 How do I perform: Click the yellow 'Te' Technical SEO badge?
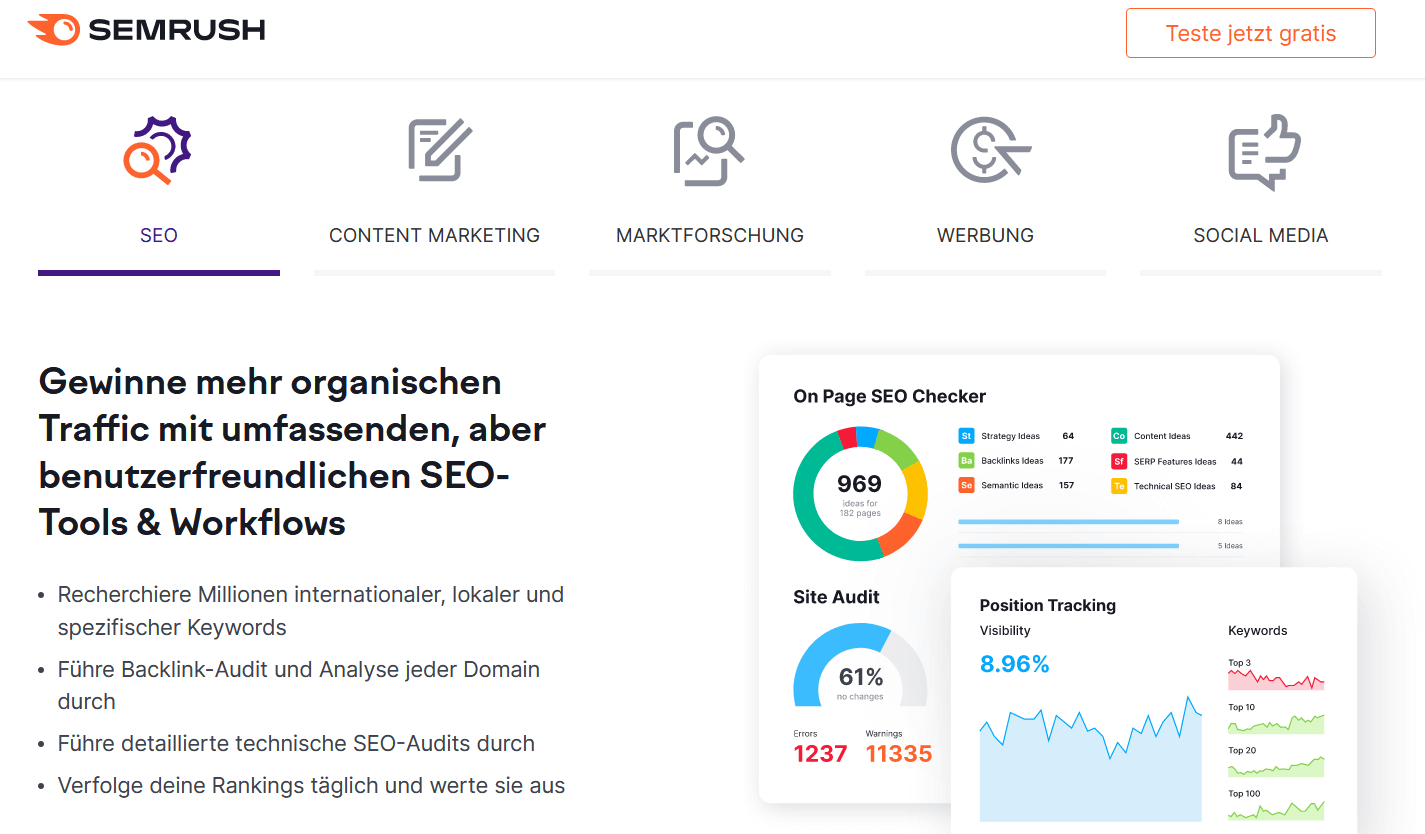[x=1119, y=486]
